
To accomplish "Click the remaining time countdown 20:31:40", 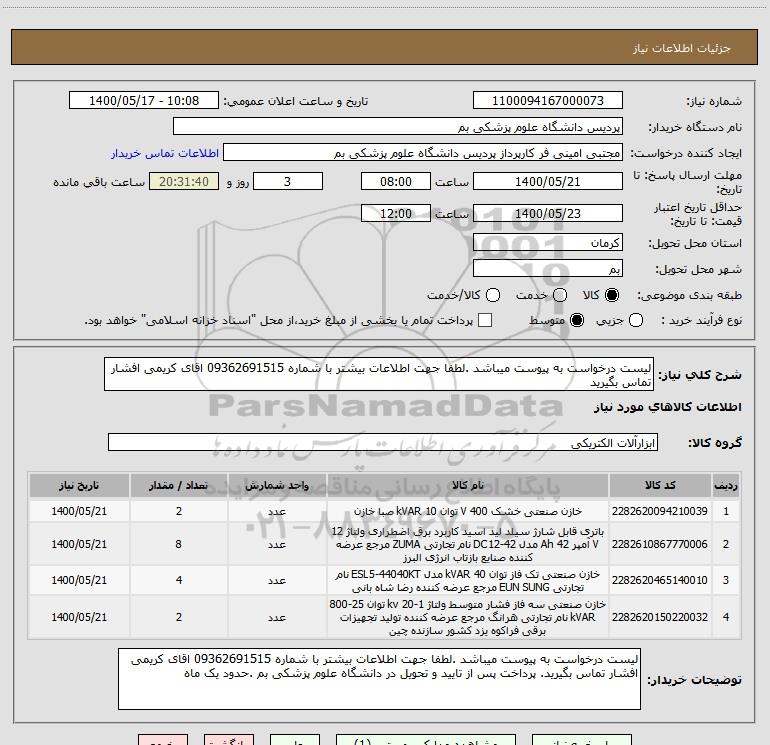I will [x=184, y=182].
